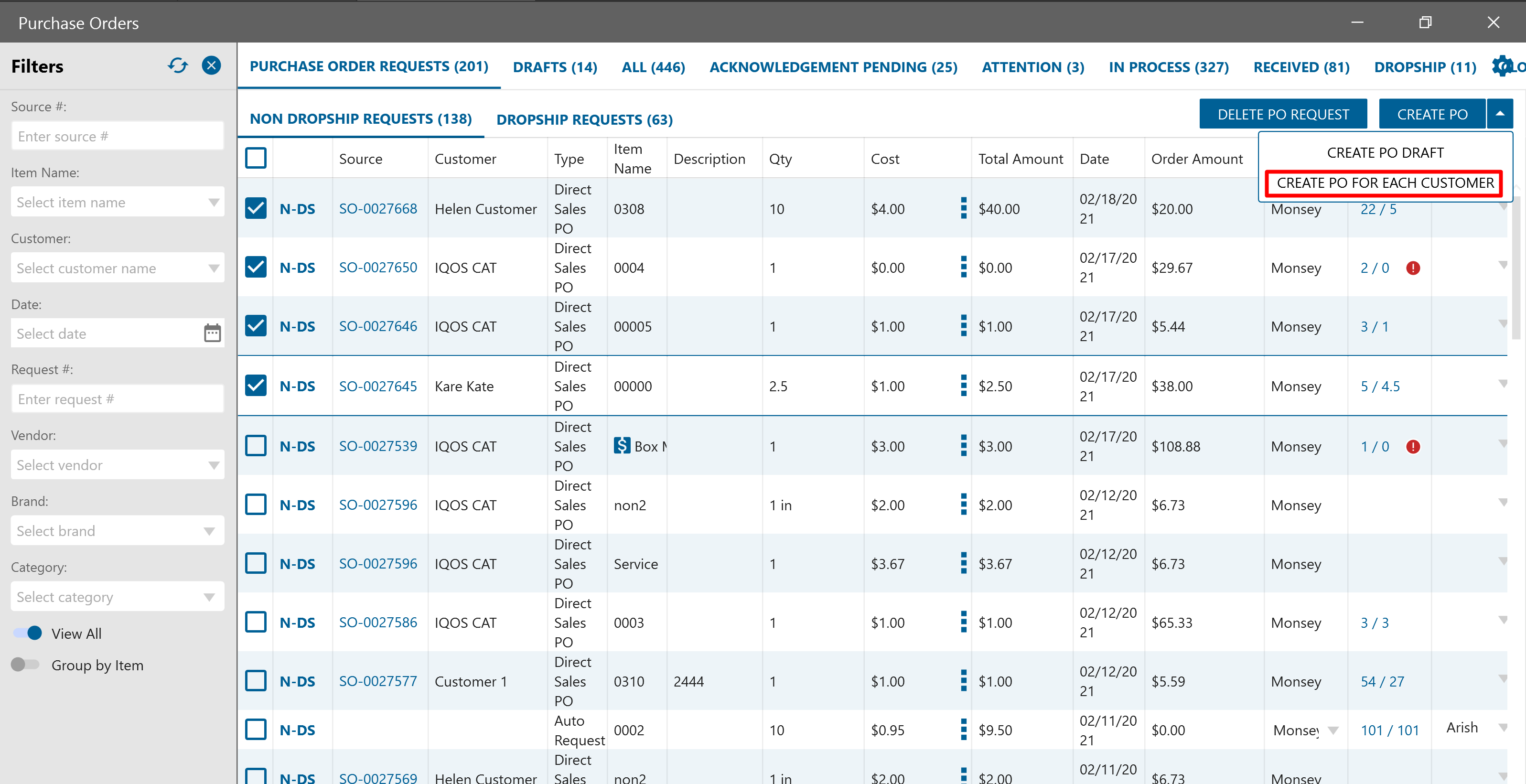Open the three-dot cost menu for SO-0027668
The width and height of the screenshot is (1526, 784).
tap(963, 209)
